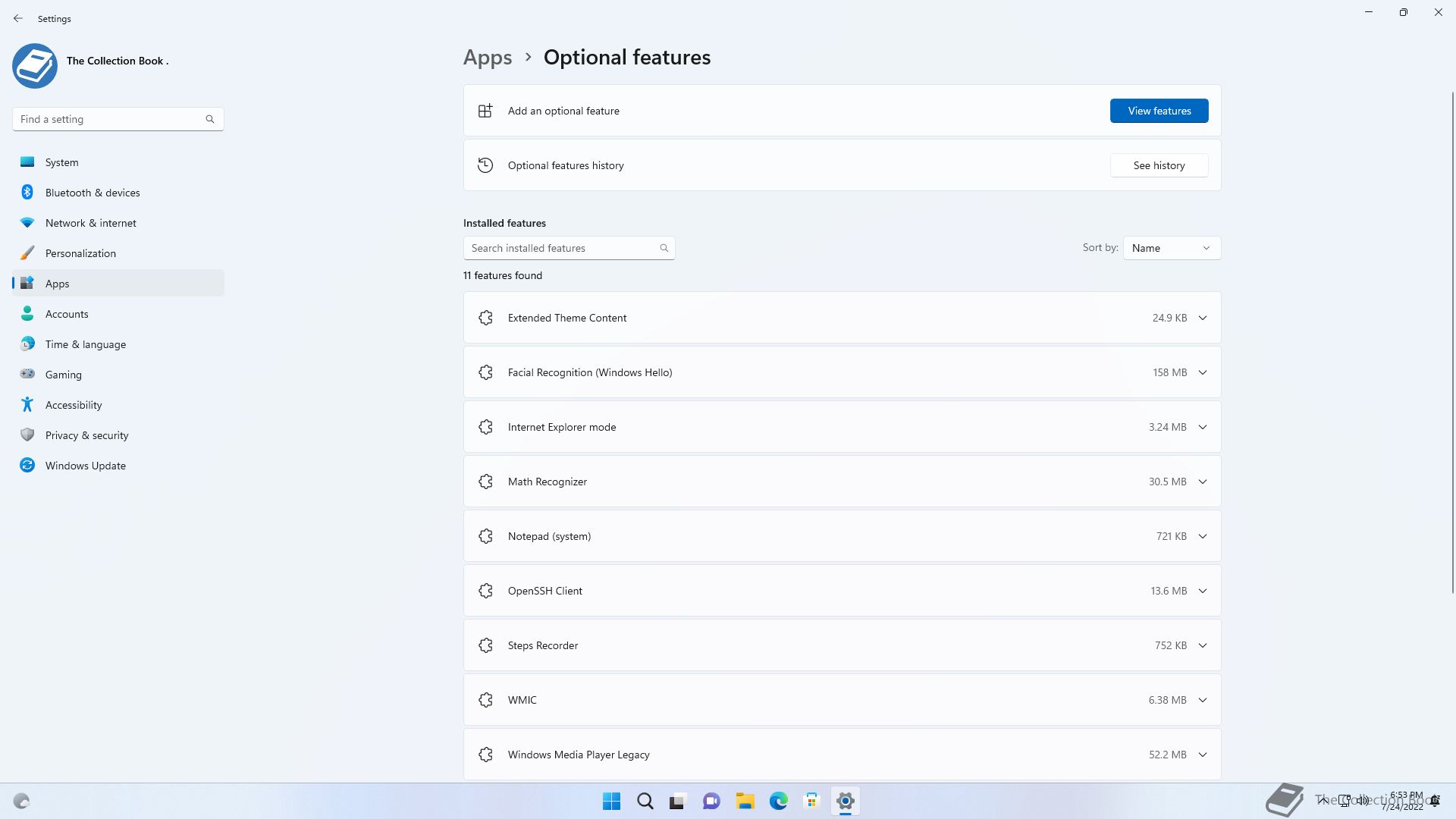Viewport: 1456px width, 819px height.
Task: Open the Sort by Name dropdown
Action: (1172, 248)
